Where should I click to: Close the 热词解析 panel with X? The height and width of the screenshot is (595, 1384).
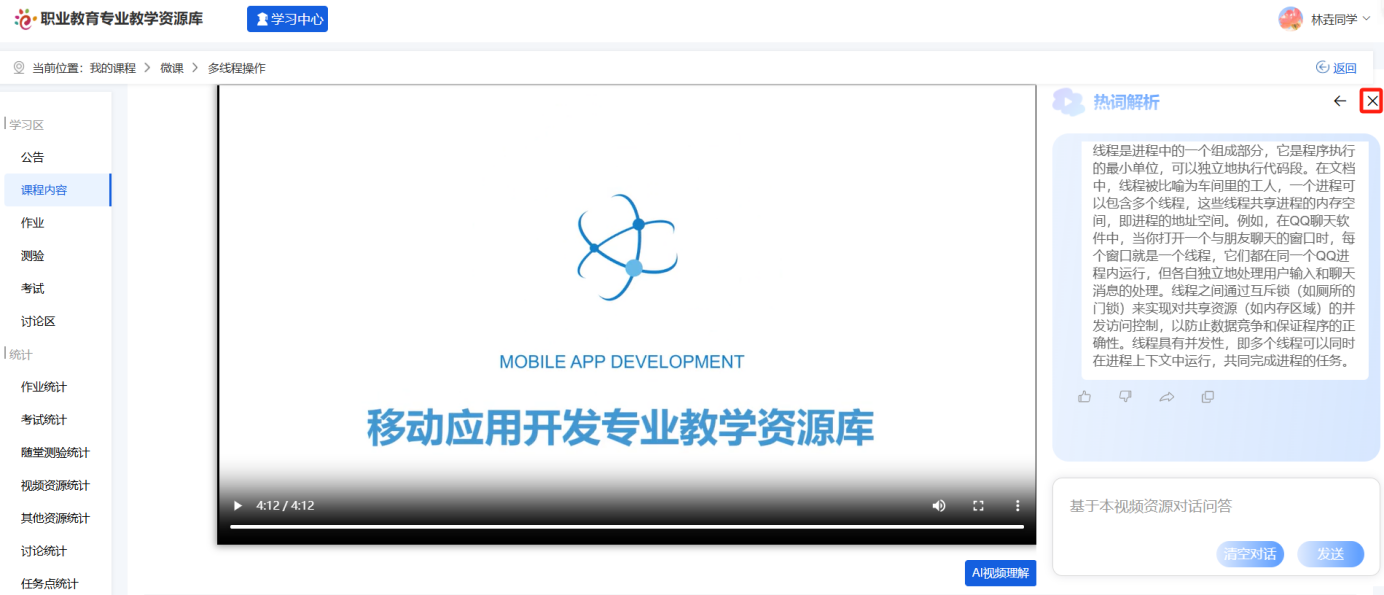pos(1372,101)
